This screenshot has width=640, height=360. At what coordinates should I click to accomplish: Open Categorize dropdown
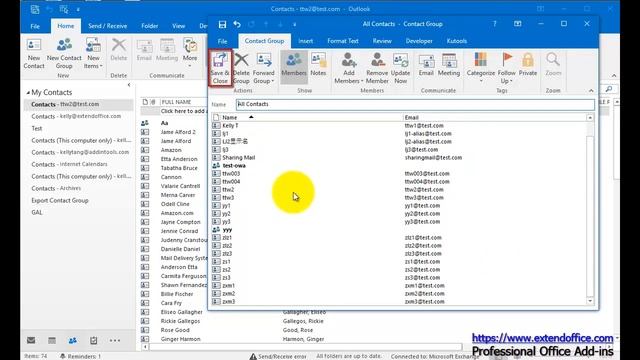[x=480, y=68]
